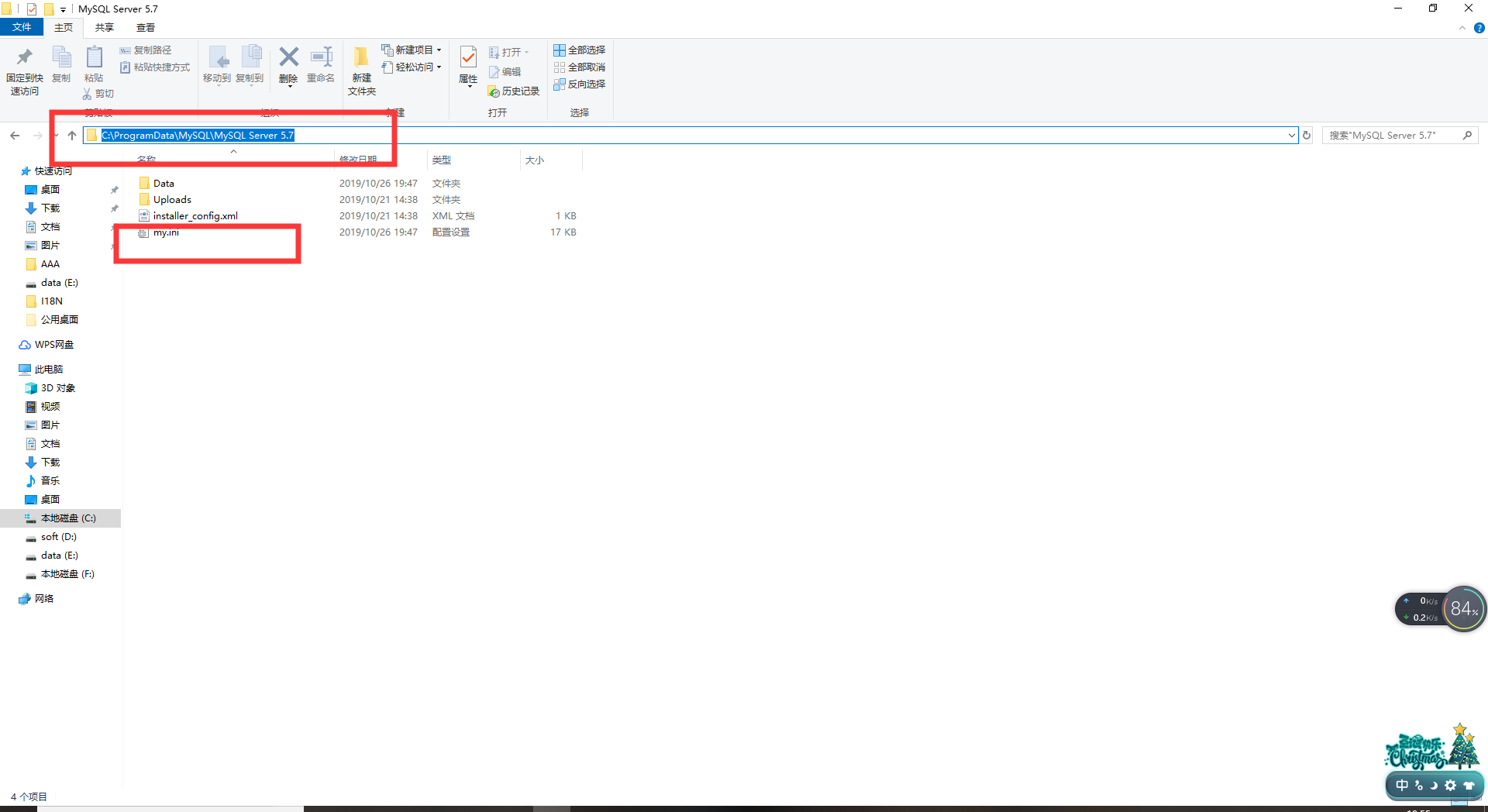This screenshot has width=1488, height=812.
Task: Click the 复制 copy icon in ribbon
Action: (x=61, y=57)
